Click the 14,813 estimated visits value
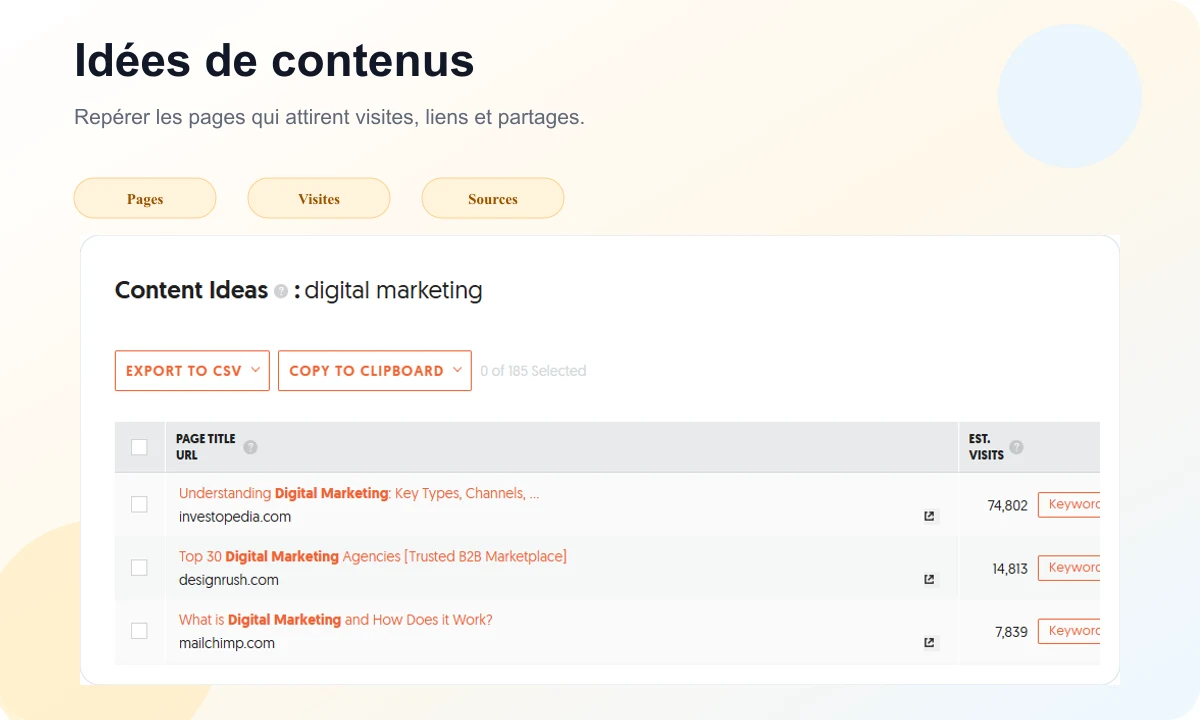This screenshot has height=720, width=1200. click(1010, 569)
